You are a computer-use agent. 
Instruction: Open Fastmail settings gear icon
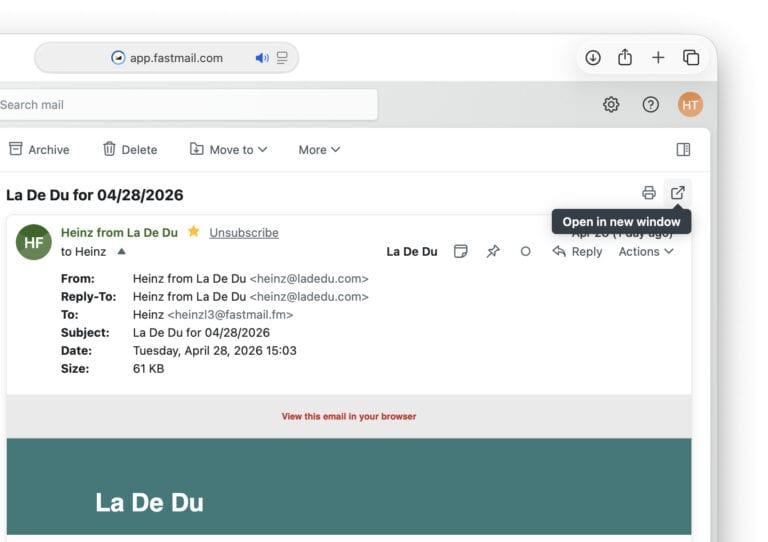(x=611, y=104)
